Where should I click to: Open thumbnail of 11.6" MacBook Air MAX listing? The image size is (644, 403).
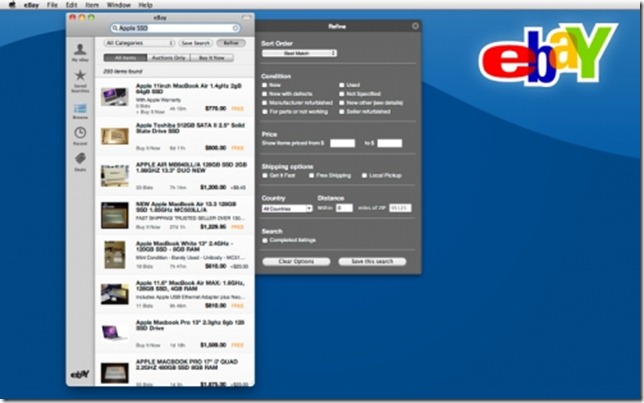[115, 294]
